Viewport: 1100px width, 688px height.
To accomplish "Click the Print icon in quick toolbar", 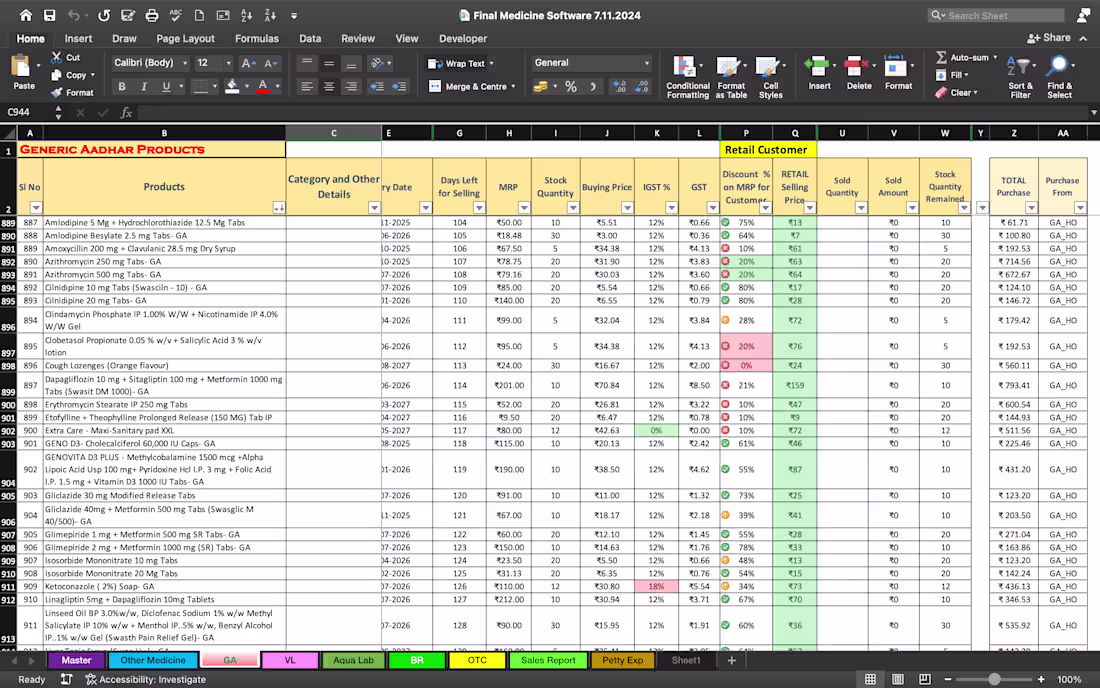I will [x=152, y=15].
